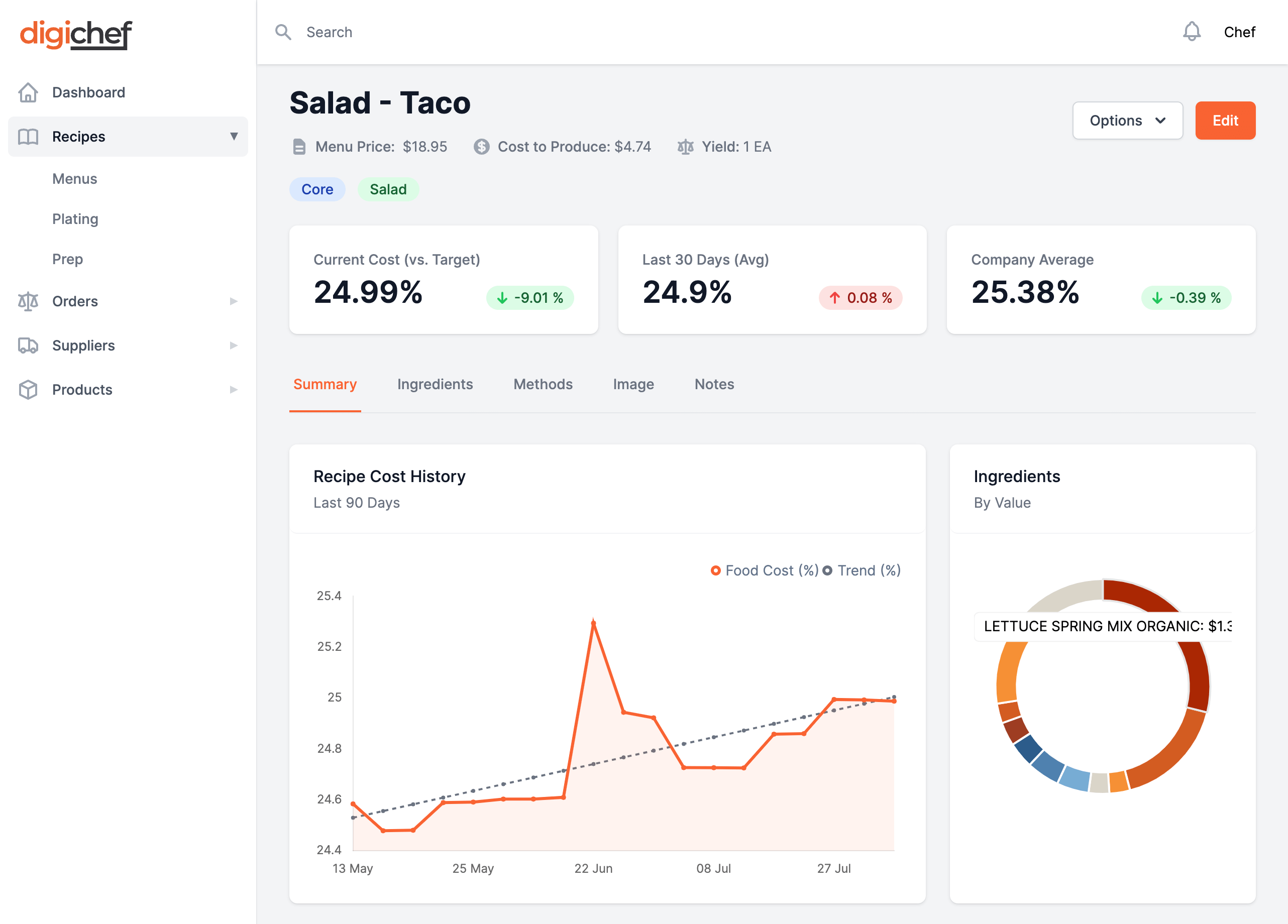Select the Methods tab
Image resolution: width=1288 pixels, height=924 pixels.
coord(542,383)
